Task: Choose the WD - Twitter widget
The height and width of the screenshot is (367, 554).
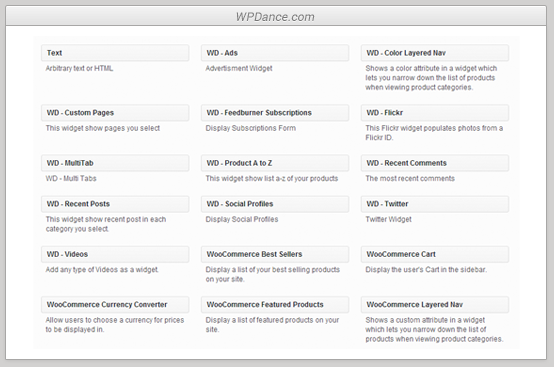Action: [x=435, y=204]
